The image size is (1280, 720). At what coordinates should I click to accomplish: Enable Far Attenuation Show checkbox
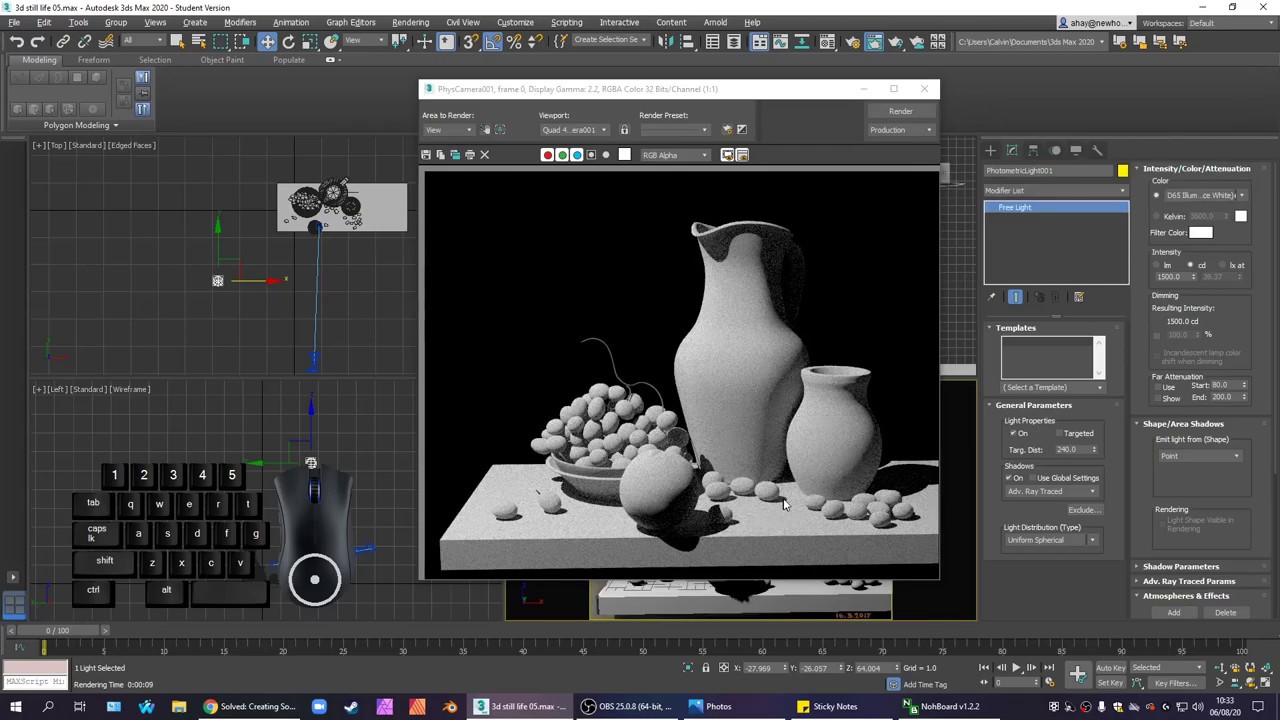[x=1157, y=398]
